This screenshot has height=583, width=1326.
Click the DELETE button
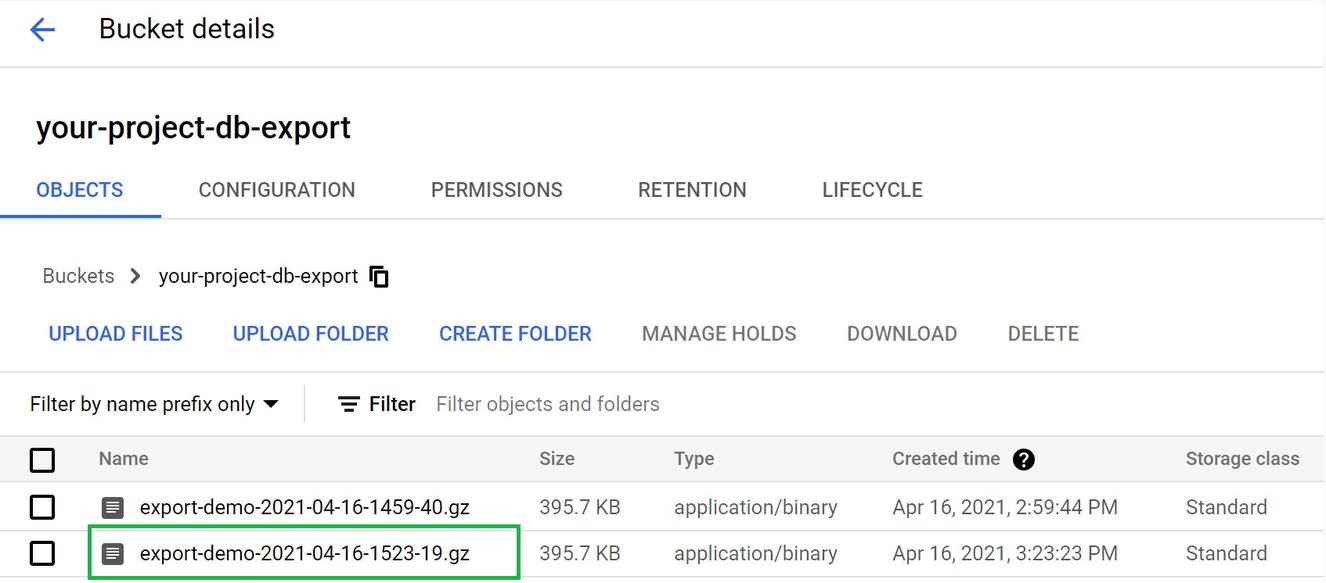1043,334
